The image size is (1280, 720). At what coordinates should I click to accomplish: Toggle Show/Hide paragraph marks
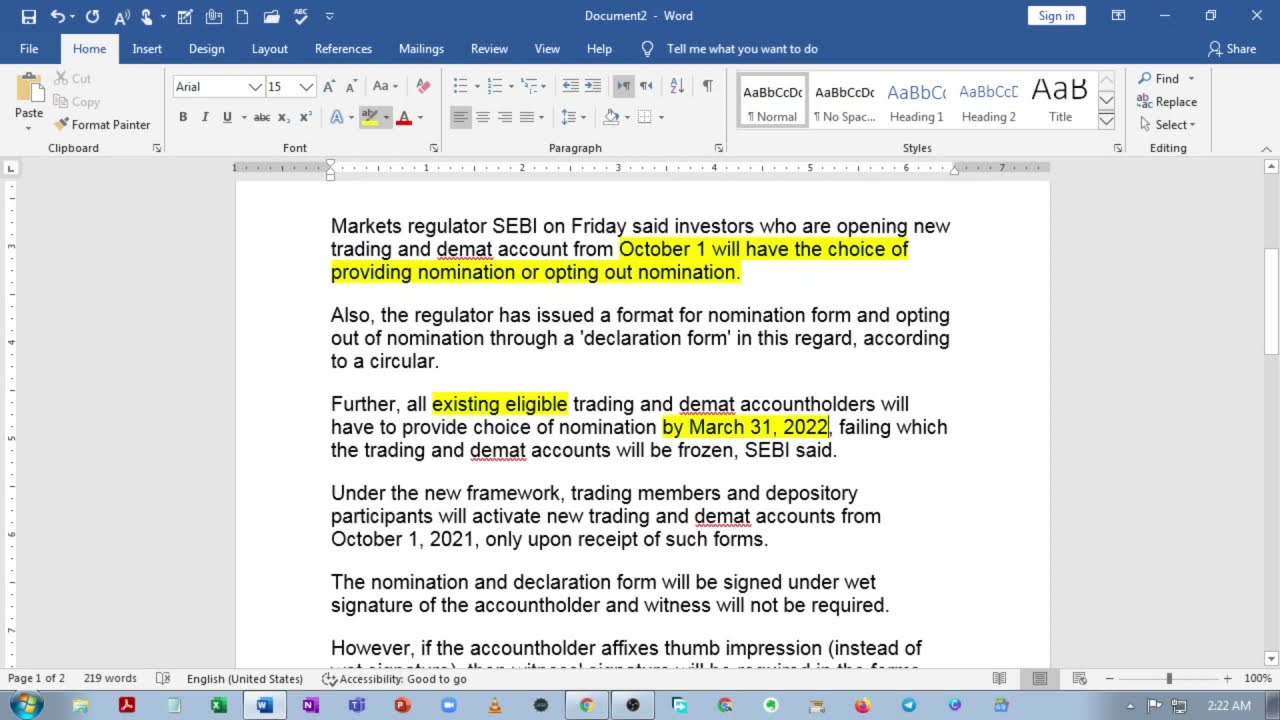pos(707,86)
